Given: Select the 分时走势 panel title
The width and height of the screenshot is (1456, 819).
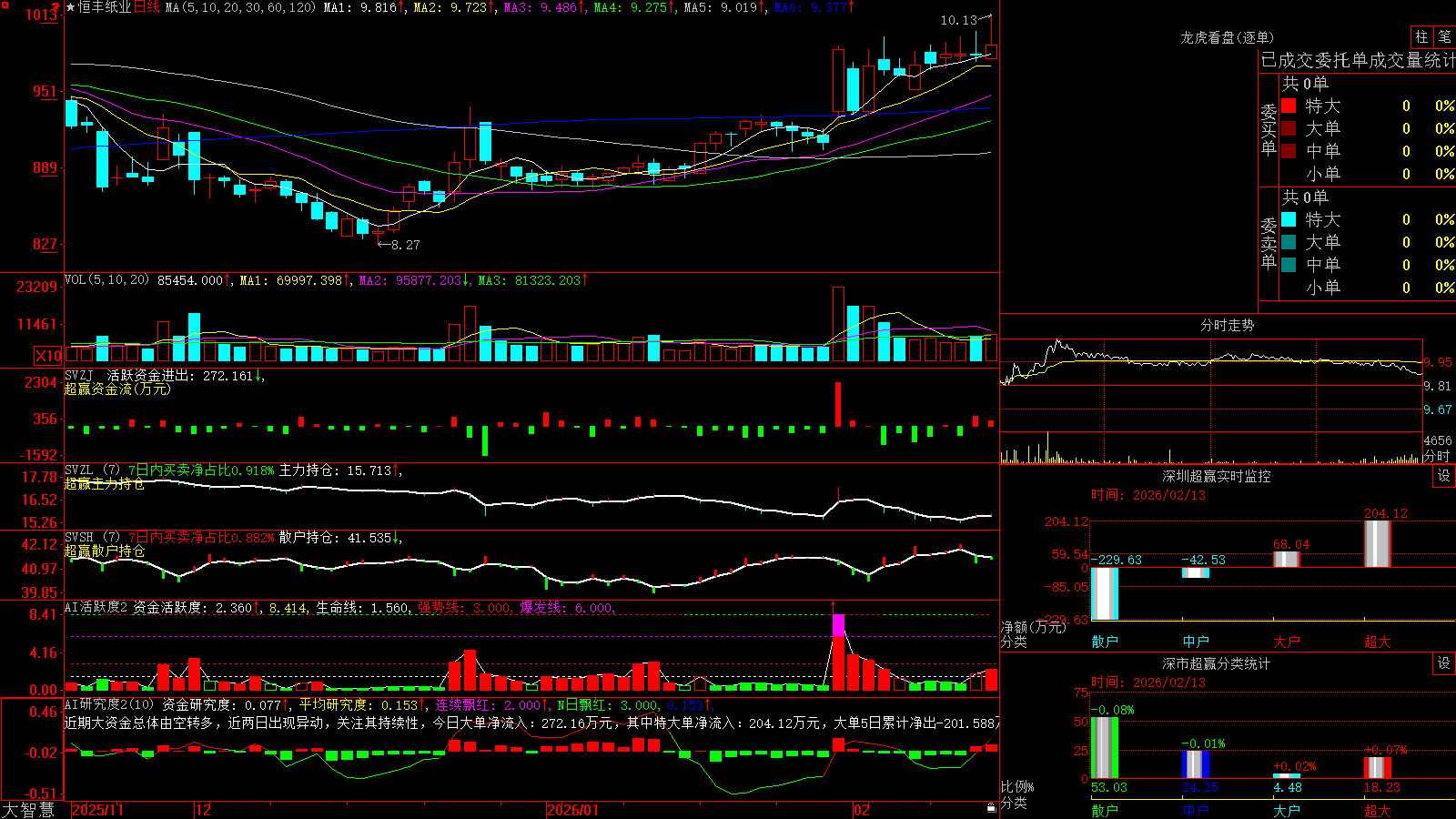Looking at the screenshot, I should click(x=1228, y=325).
